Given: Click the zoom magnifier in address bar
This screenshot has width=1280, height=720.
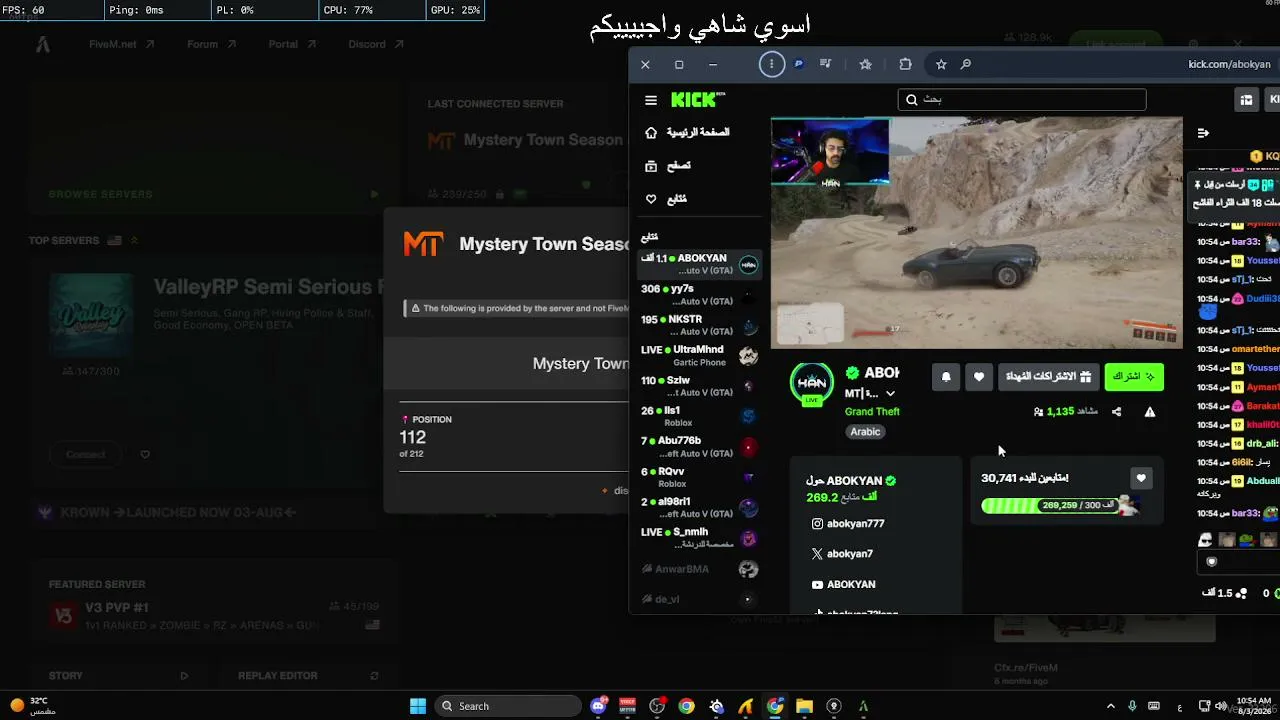Looking at the screenshot, I should [x=966, y=64].
